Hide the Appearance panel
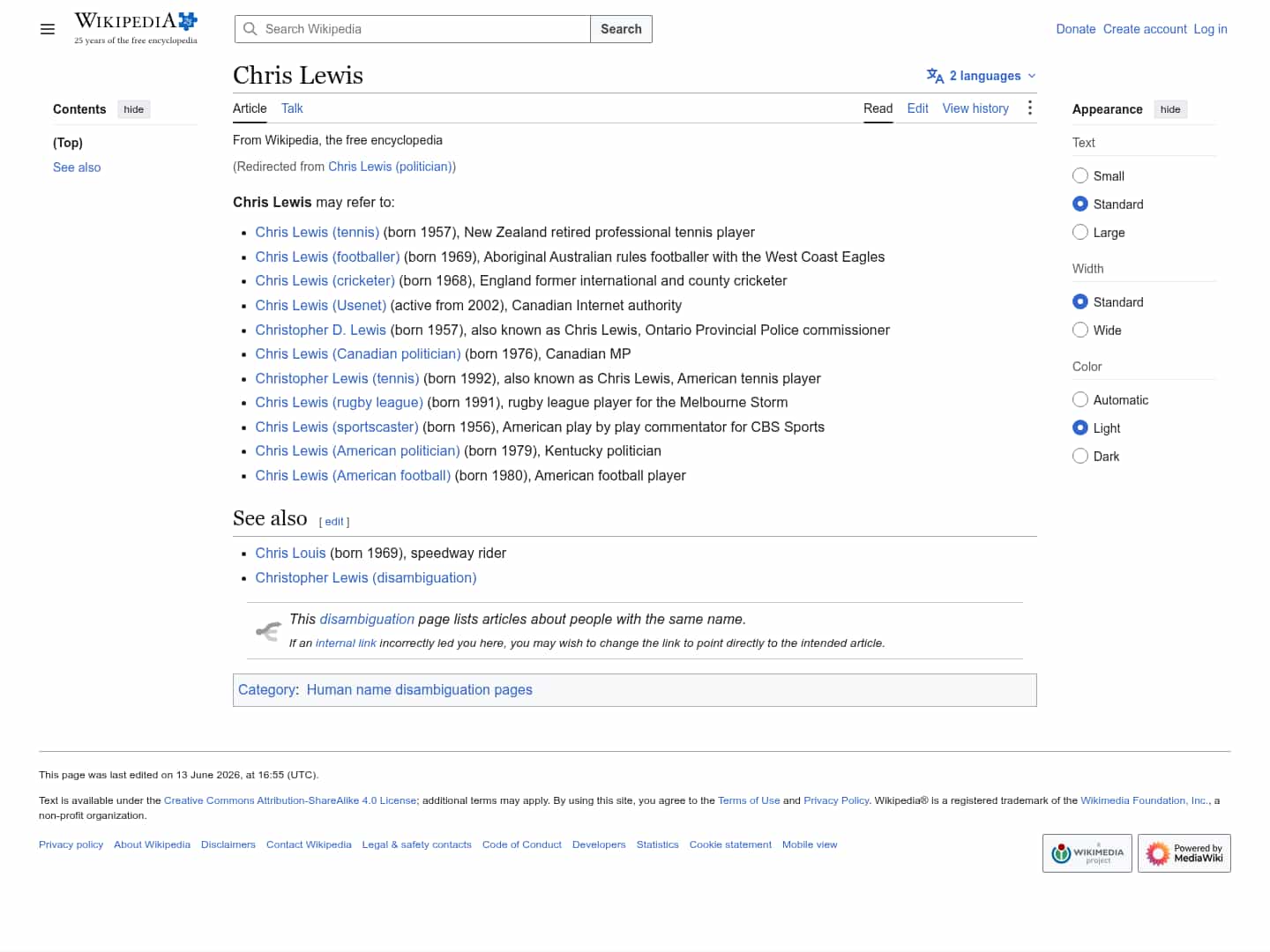The image size is (1270, 952). tap(1170, 109)
